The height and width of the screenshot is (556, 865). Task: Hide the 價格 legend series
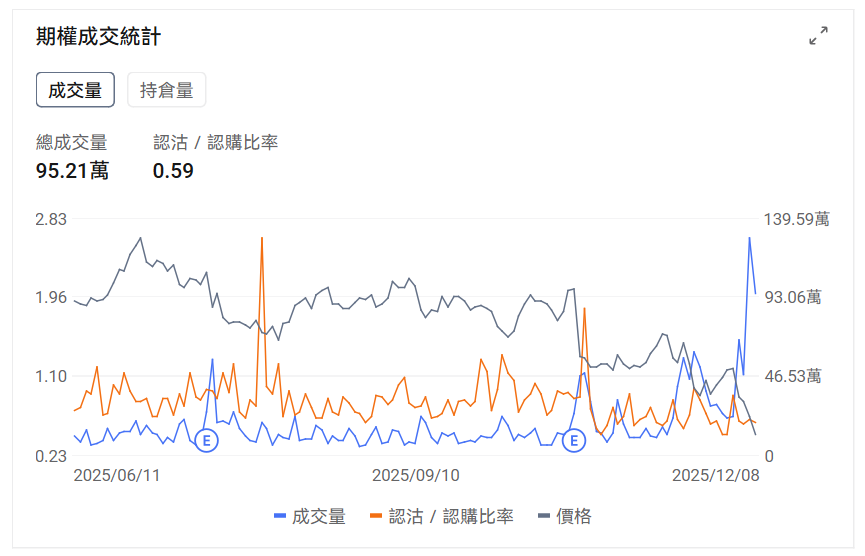pos(565,516)
